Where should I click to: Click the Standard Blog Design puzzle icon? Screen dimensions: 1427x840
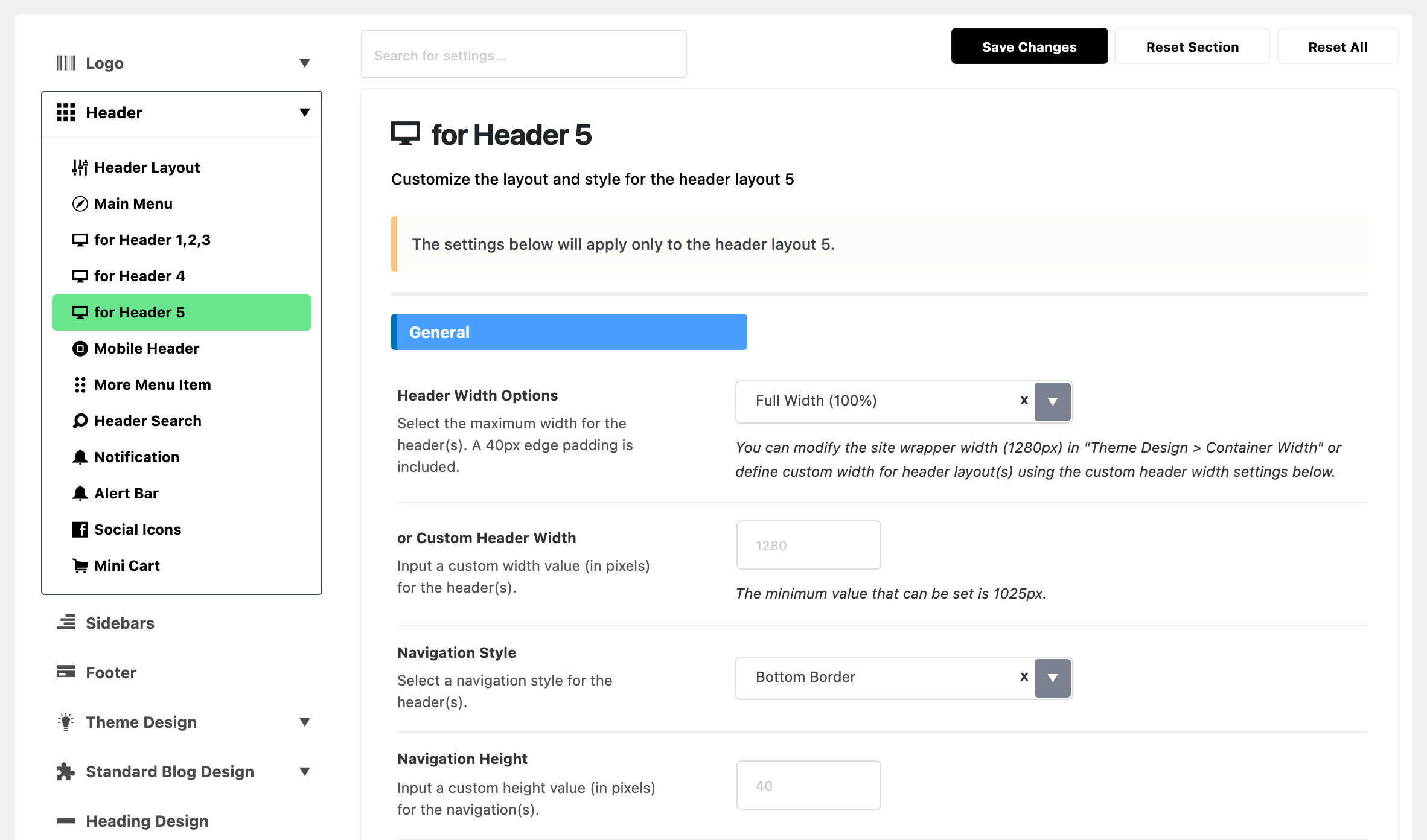(x=66, y=771)
